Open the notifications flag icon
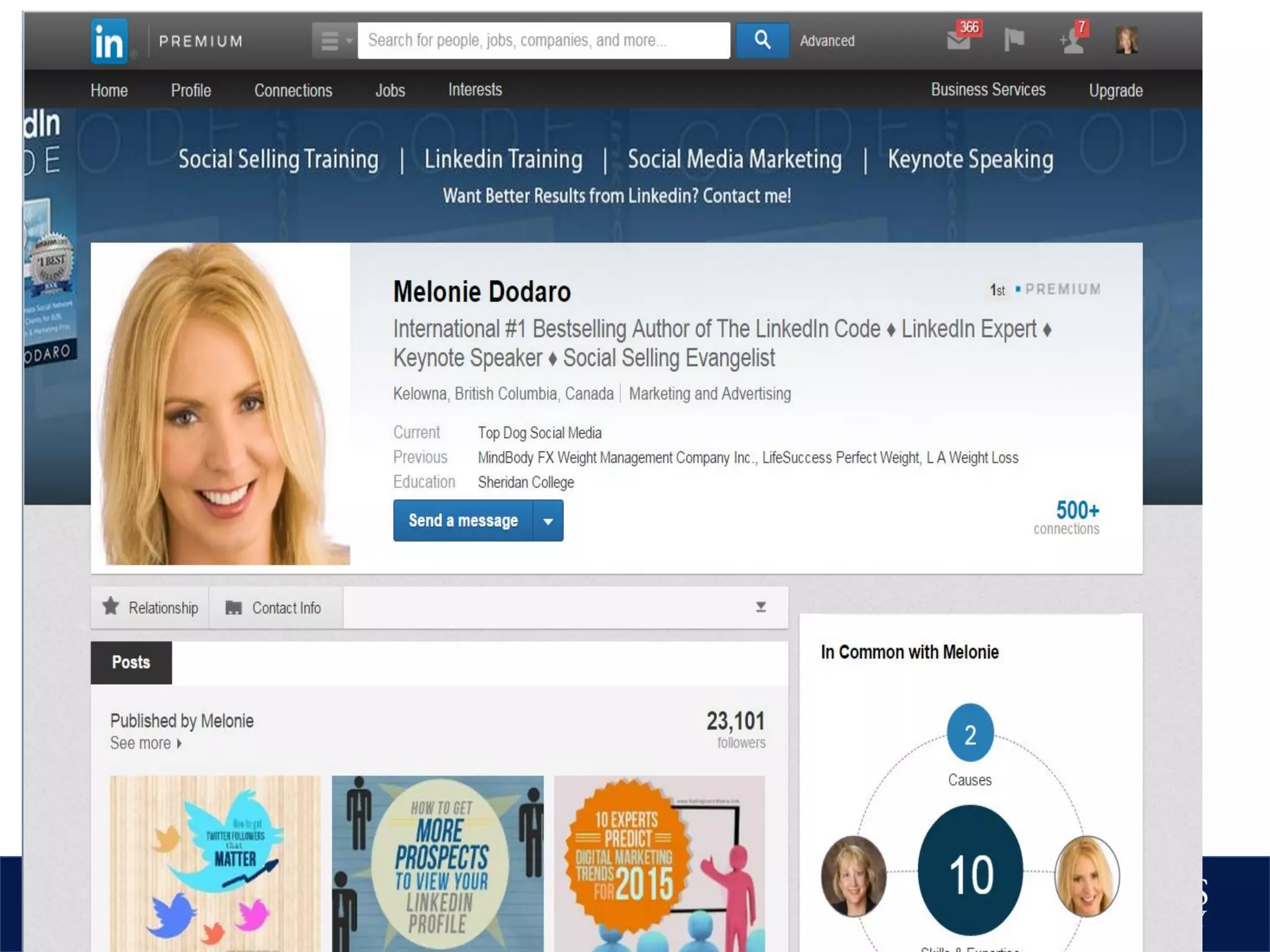This screenshot has height=952, width=1270. pyautogui.click(x=1014, y=41)
